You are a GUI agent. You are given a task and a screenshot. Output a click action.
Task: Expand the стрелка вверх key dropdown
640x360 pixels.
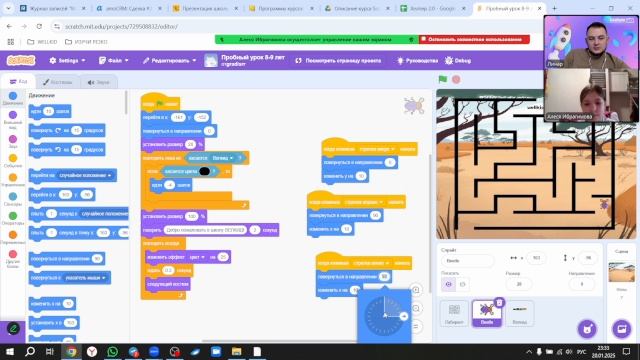(x=376, y=149)
